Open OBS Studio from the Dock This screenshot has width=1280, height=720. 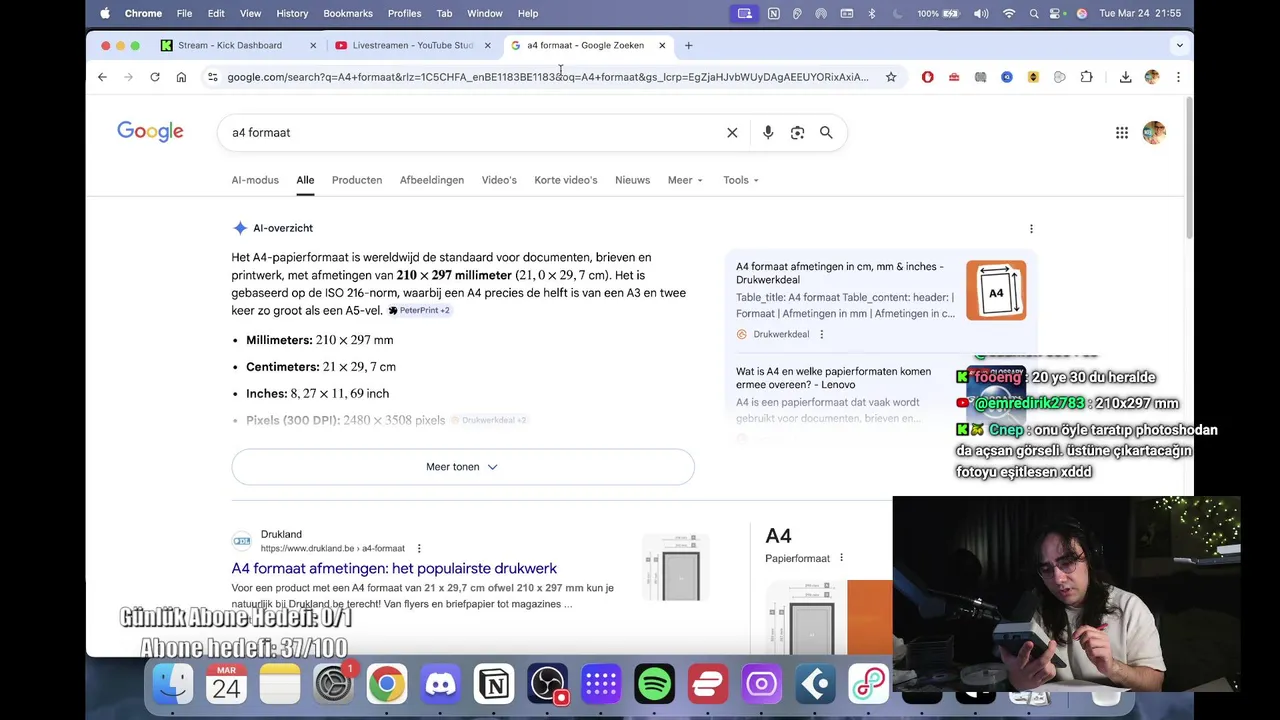548,684
